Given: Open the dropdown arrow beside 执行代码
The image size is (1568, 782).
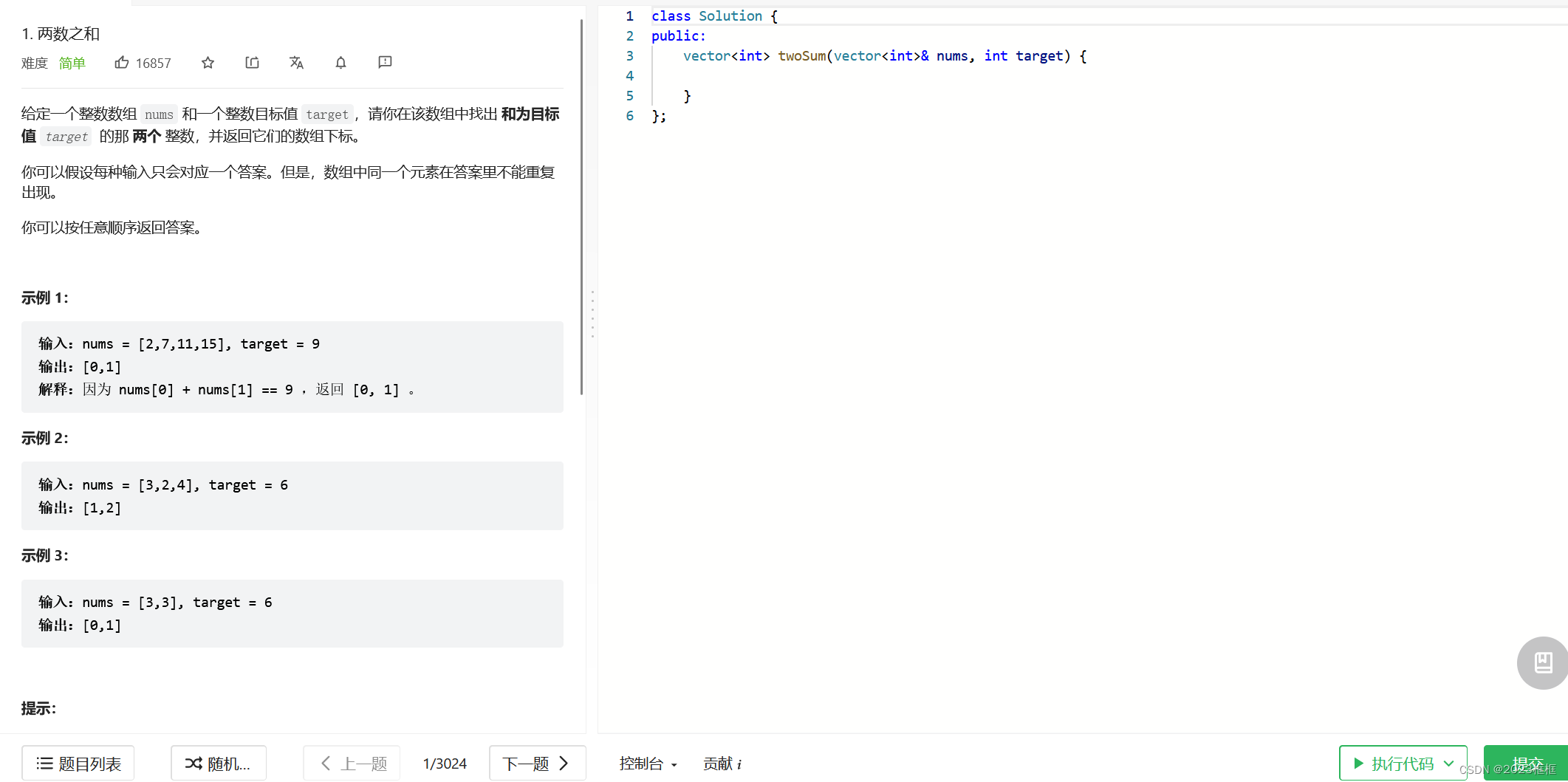Looking at the screenshot, I should [1448, 764].
